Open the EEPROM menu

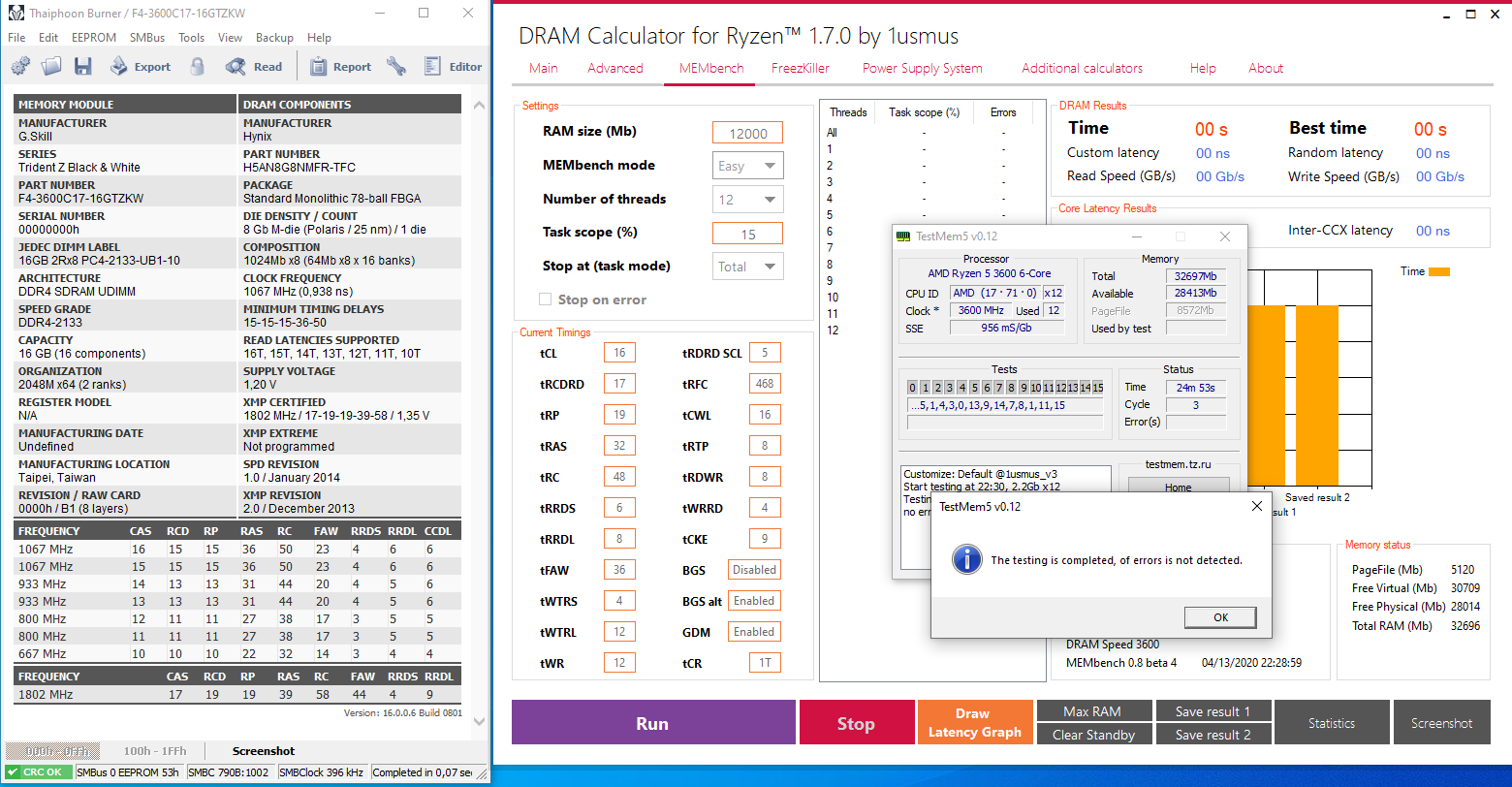[x=94, y=38]
